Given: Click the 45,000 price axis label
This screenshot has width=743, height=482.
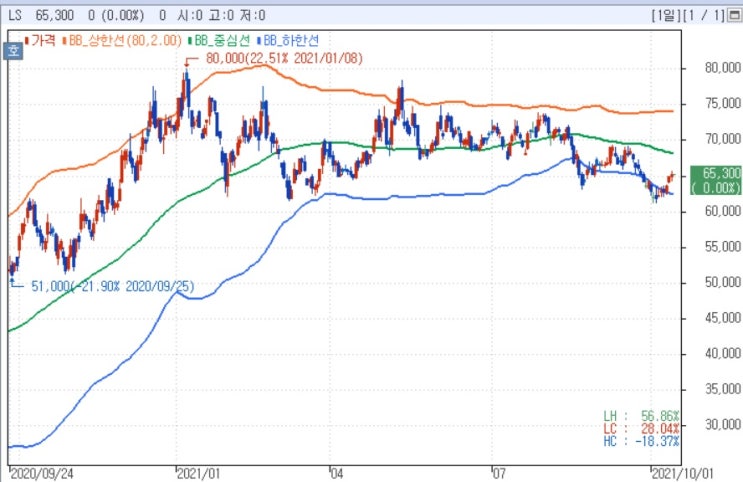Looking at the screenshot, I should (723, 318).
